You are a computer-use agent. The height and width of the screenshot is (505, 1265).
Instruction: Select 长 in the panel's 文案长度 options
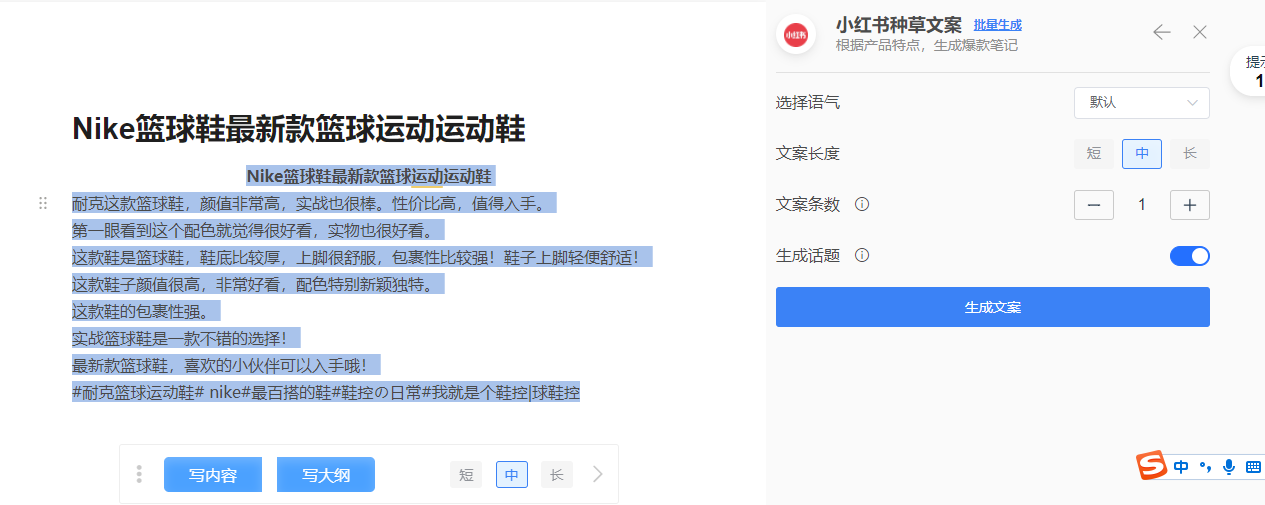(x=1190, y=154)
